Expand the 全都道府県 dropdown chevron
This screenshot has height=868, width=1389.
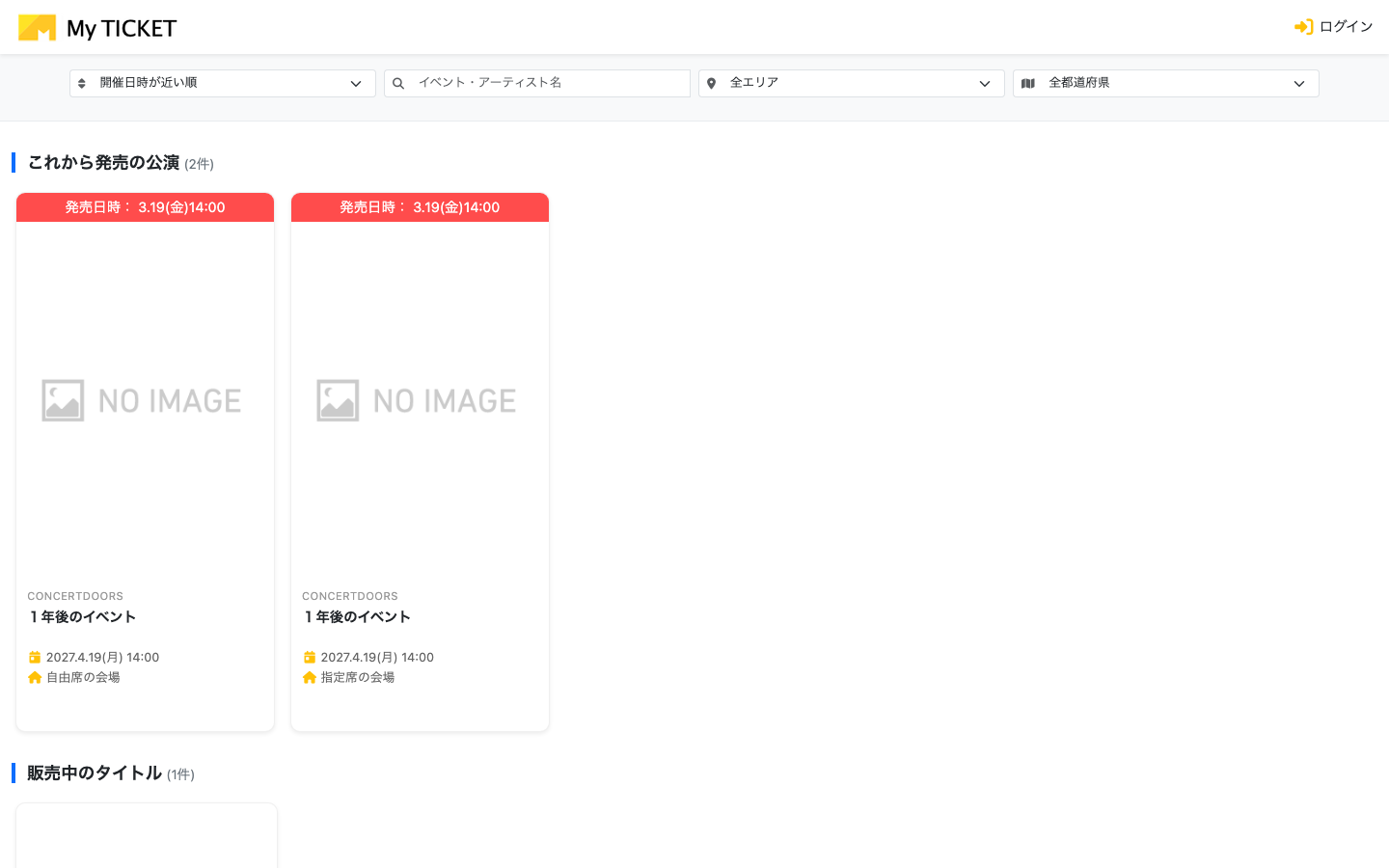click(1299, 84)
